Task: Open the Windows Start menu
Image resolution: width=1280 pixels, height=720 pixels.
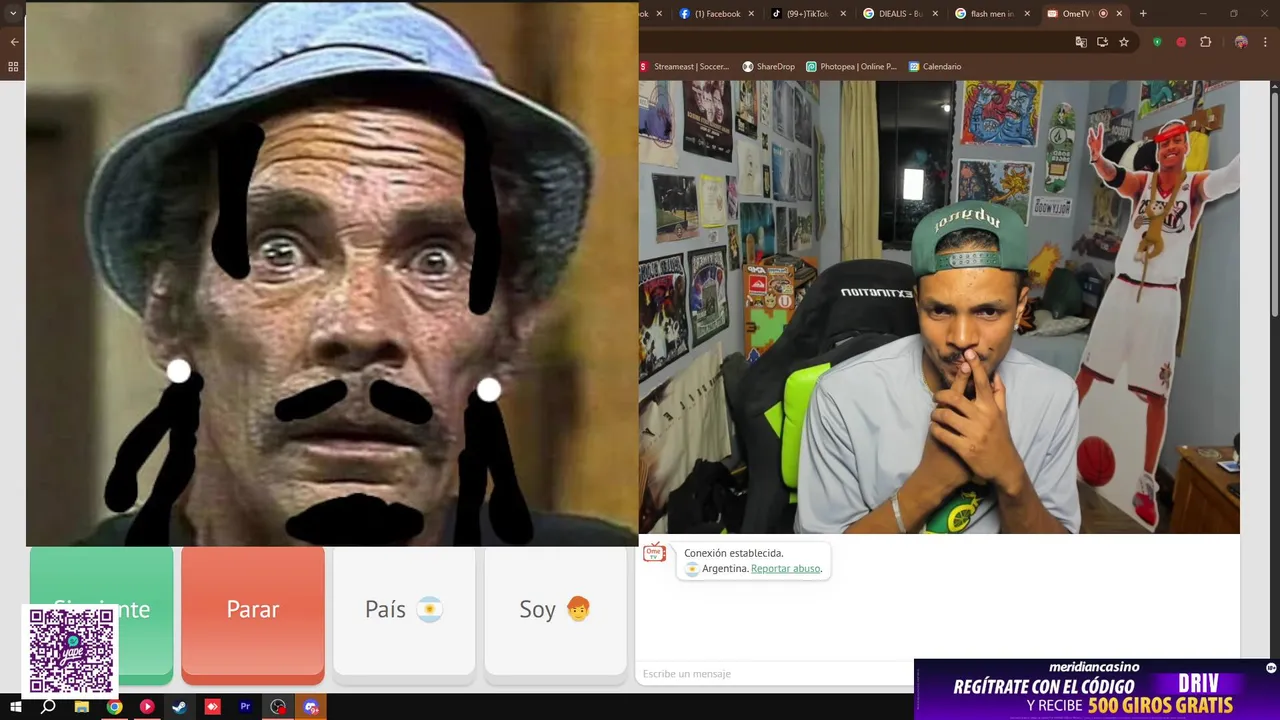Action: tap(15, 707)
